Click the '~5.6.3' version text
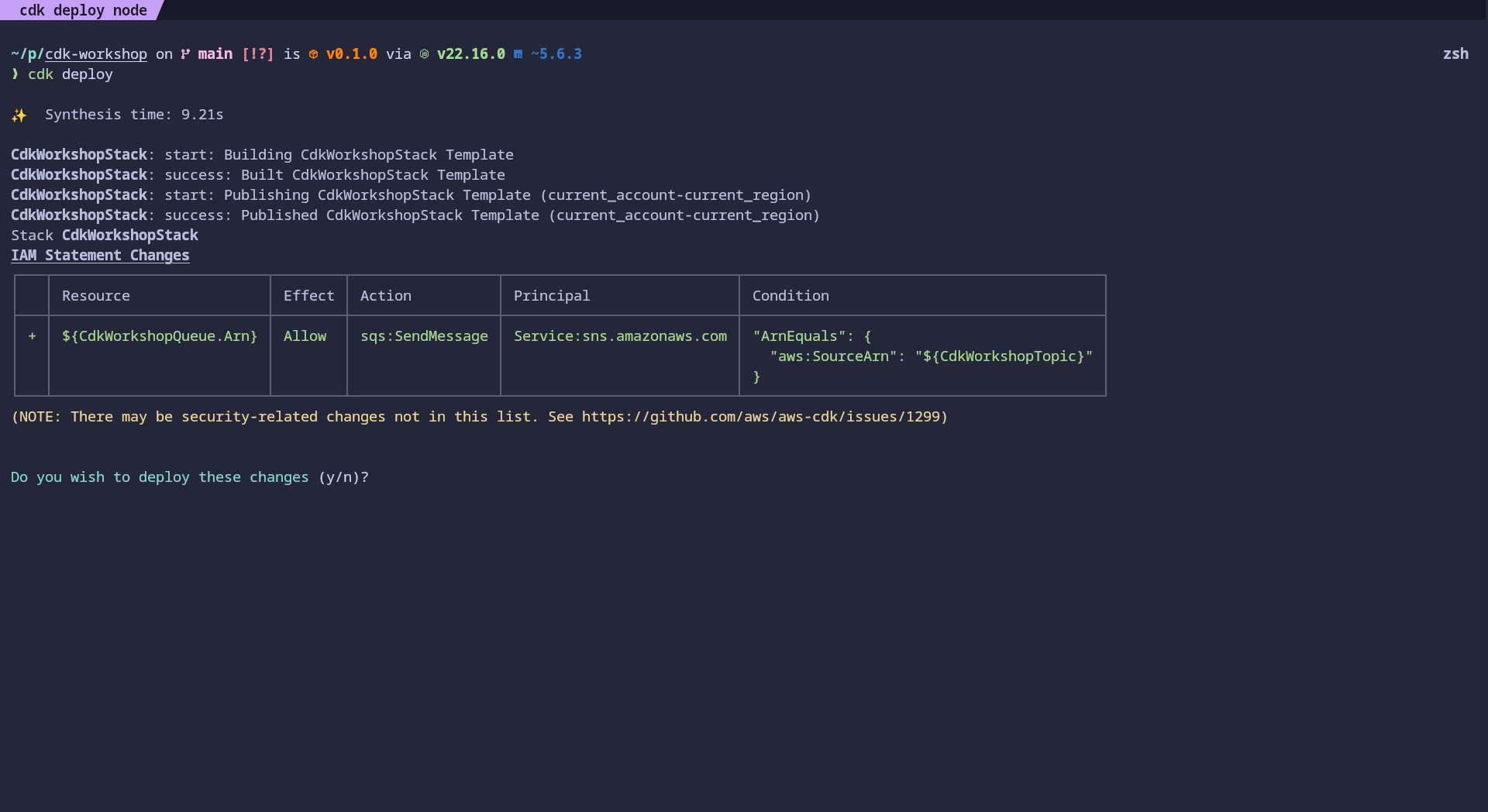 tap(556, 54)
